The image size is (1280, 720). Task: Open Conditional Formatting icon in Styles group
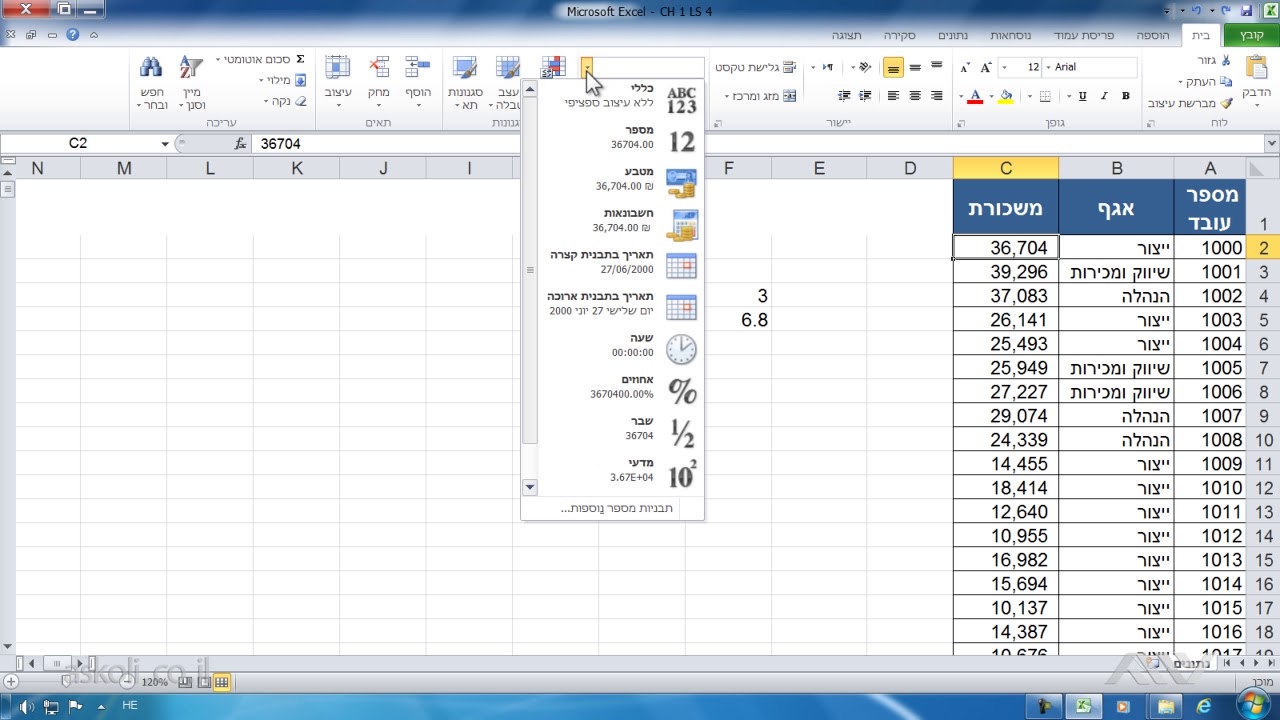pos(553,67)
